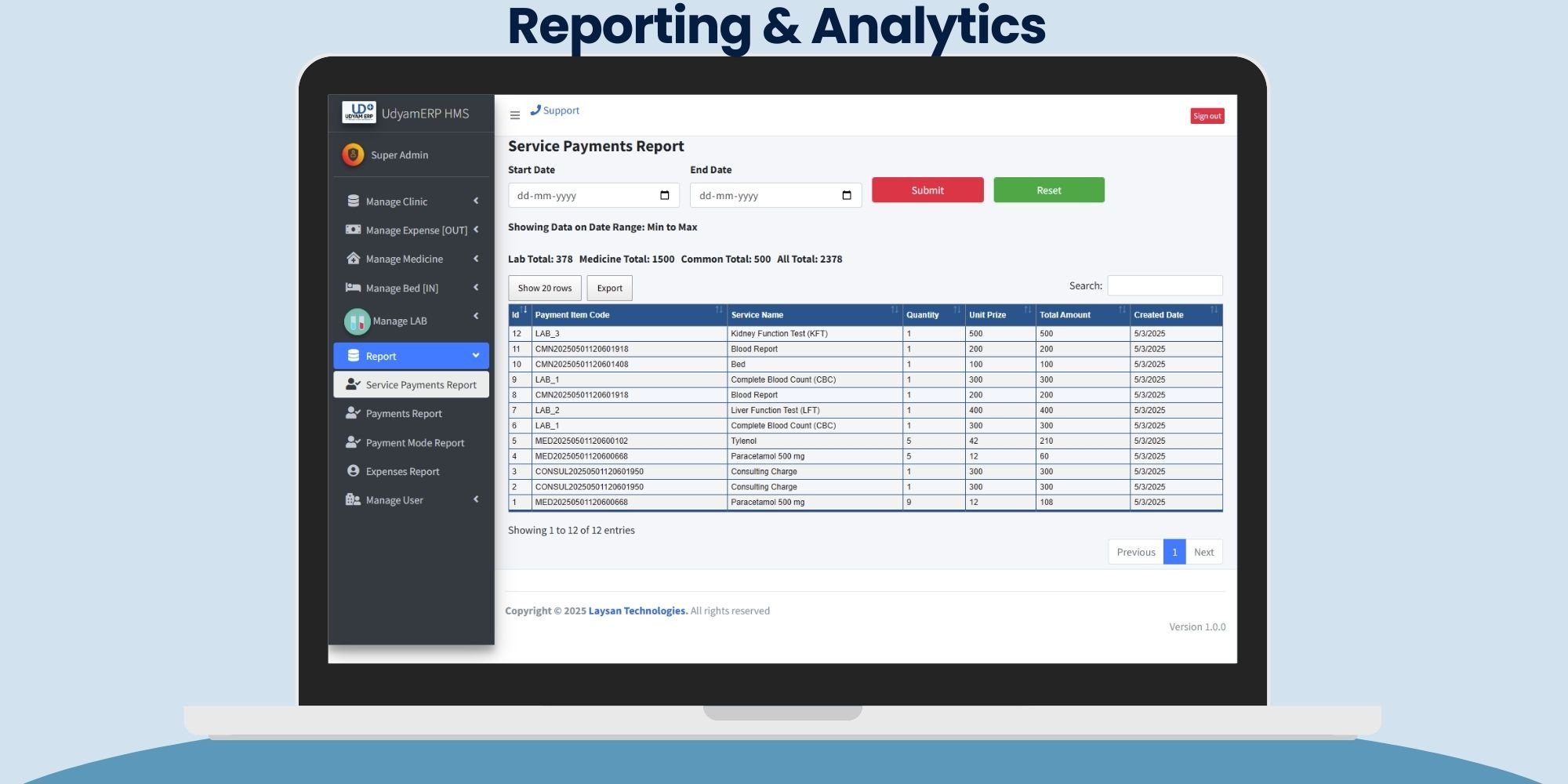Screen dimensions: 1568x784
Task: Open the Show 20 rows dropdown
Action: [x=544, y=288]
